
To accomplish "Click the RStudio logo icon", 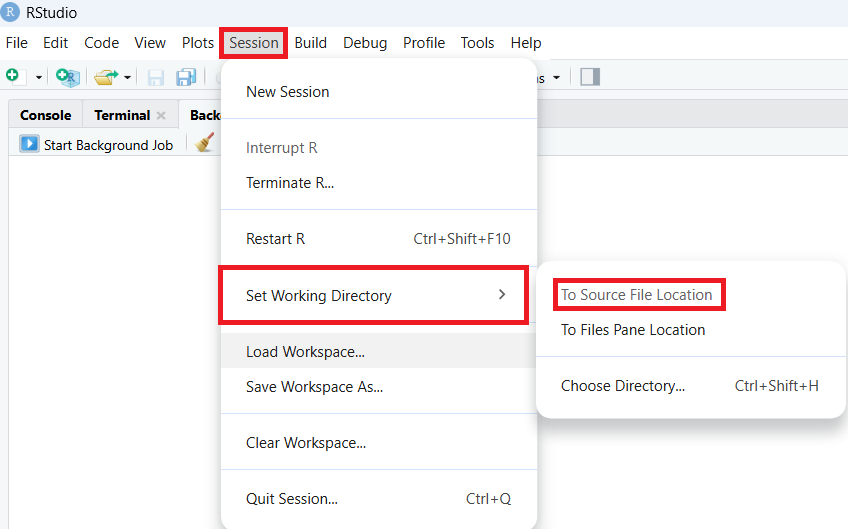I will click(x=10, y=12).
